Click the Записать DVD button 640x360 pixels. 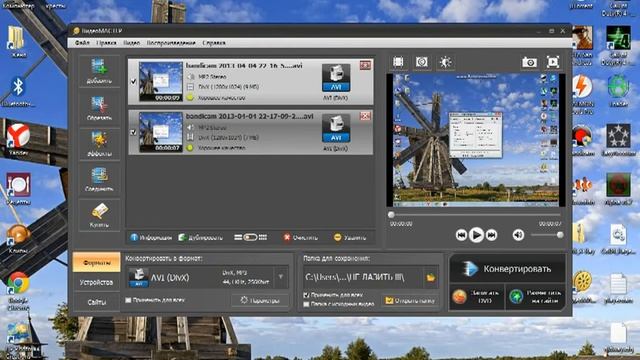point(477,297)
